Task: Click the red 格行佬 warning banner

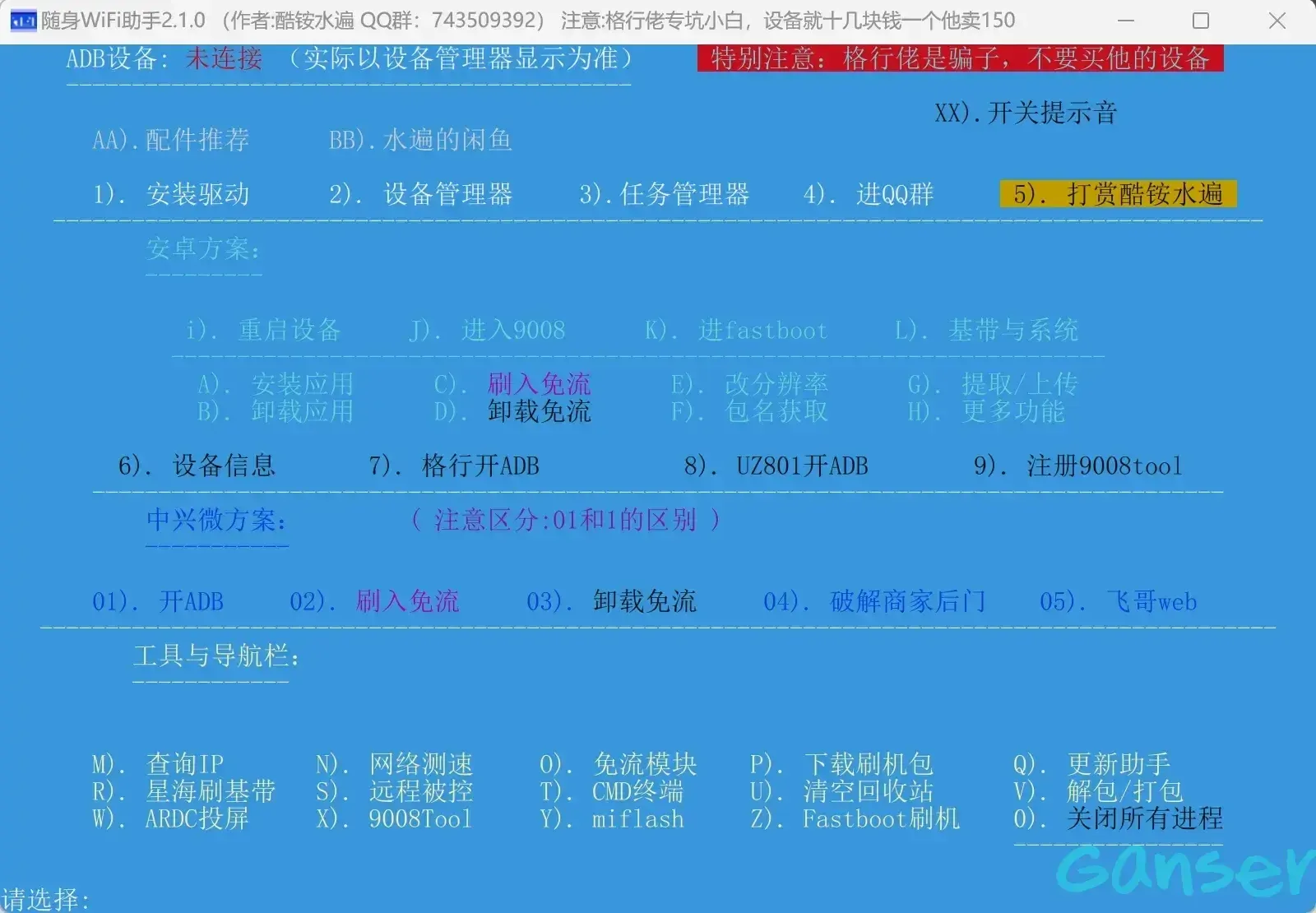Action: click(960, 58)
